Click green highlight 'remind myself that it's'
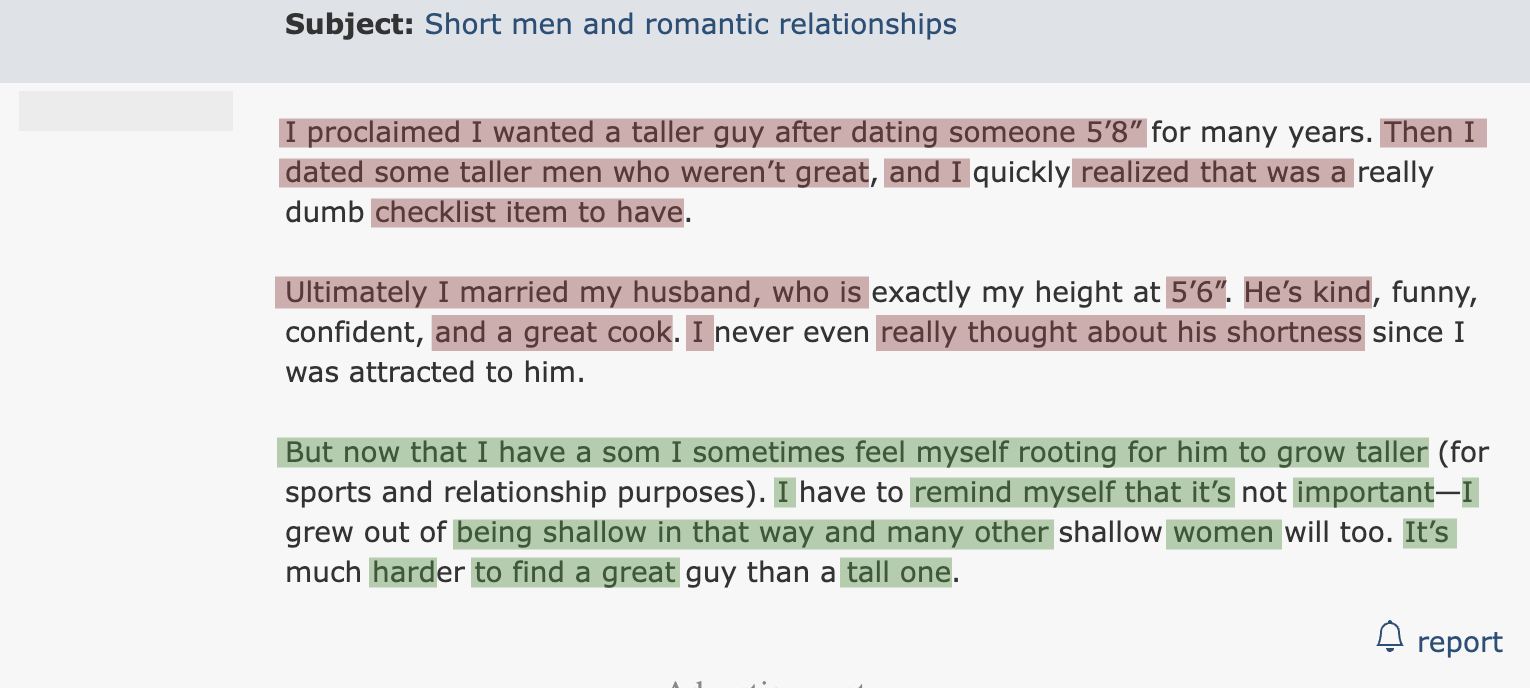 pyautogui.click(x=1073, y=492)
